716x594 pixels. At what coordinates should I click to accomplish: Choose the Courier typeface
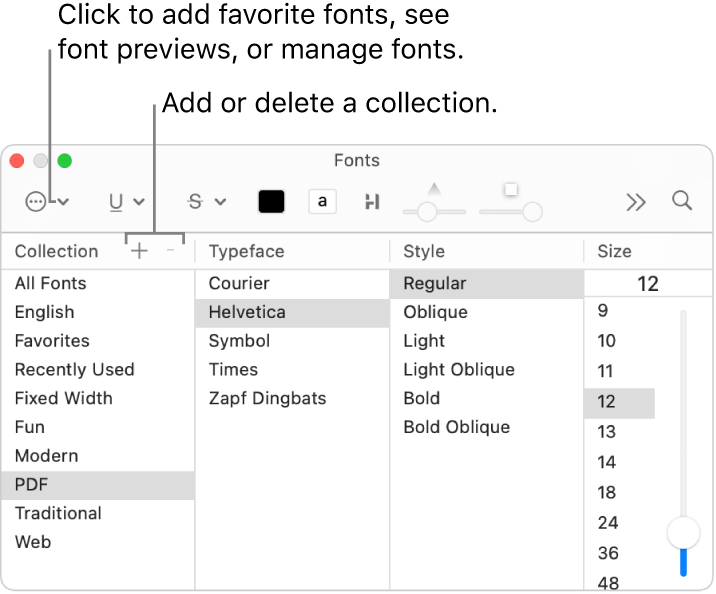pos(239,283)
